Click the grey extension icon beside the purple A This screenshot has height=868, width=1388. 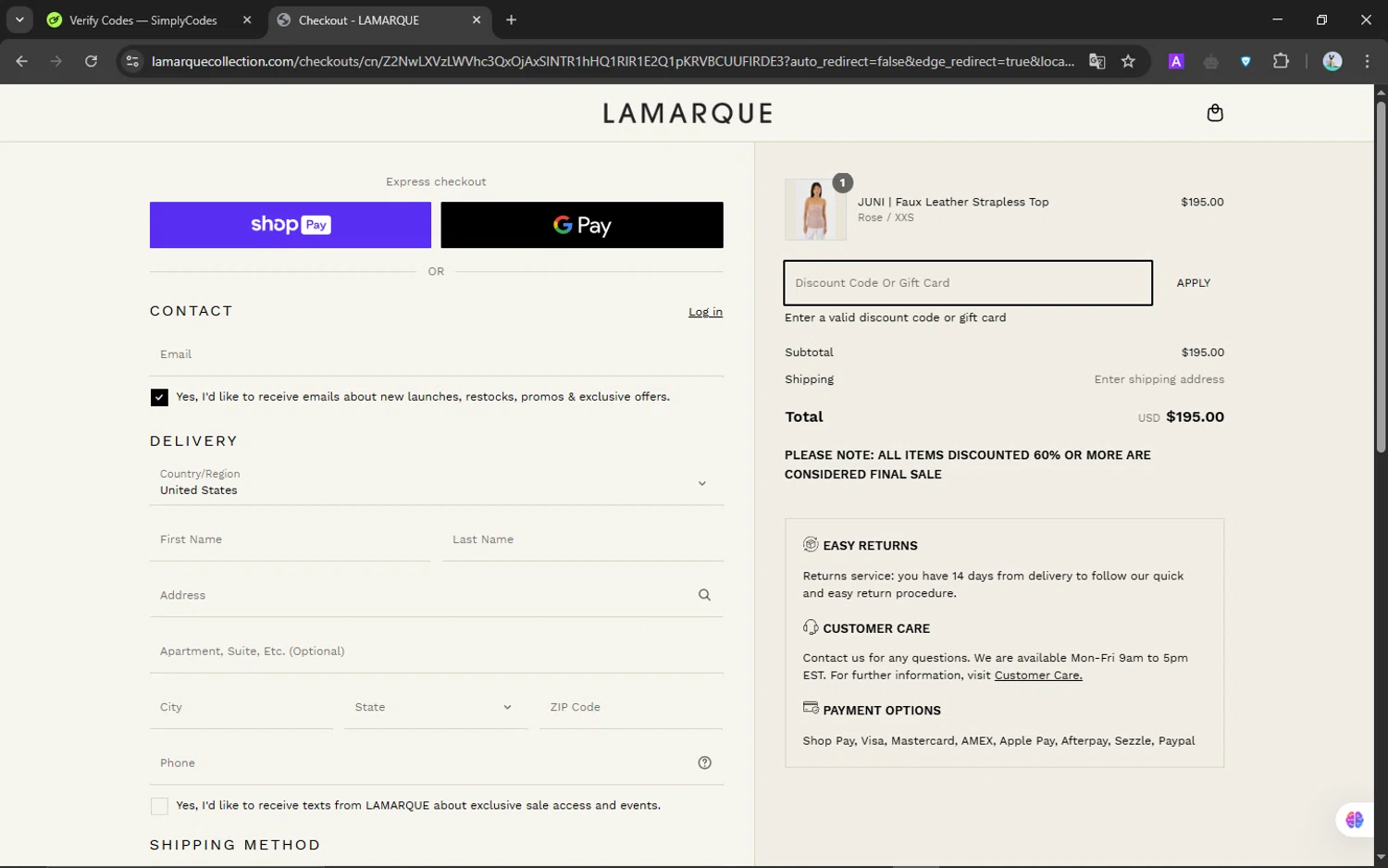1211,61
